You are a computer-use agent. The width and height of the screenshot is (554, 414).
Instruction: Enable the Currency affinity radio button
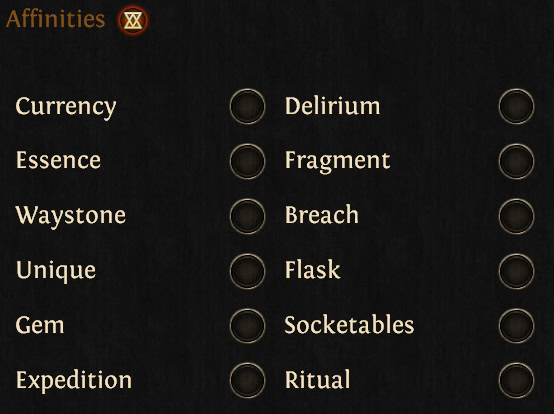click(x=247, y=106)
